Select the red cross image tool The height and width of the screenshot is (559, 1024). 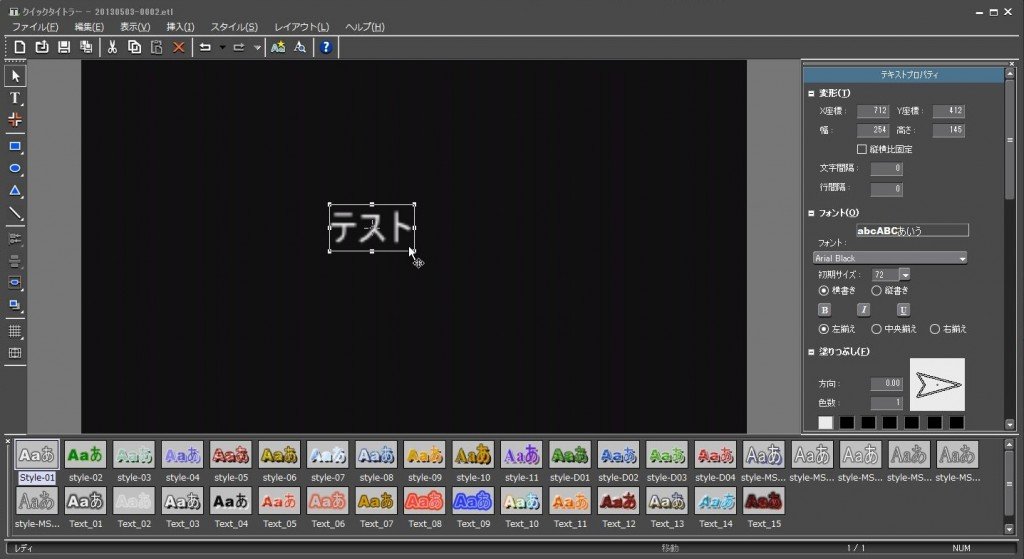(x=15, y=120)
